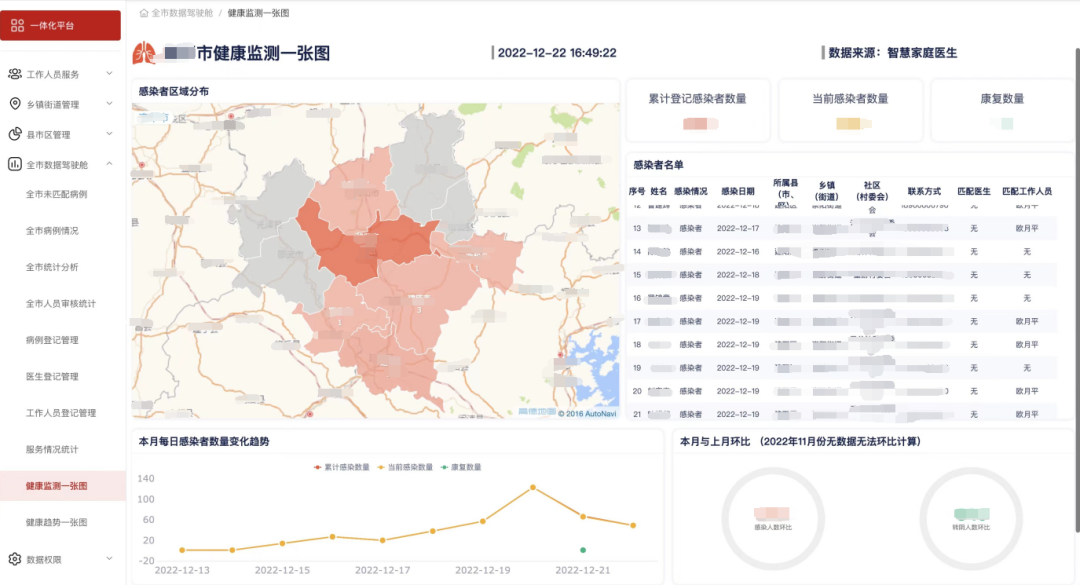
Task: Click the lungs logo beside page title
Action: pyautogui.click(x=144, y=53)
